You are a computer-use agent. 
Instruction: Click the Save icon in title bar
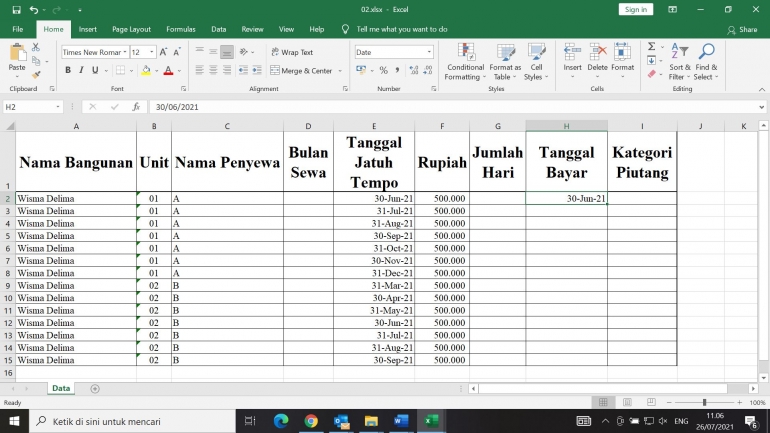16,10
